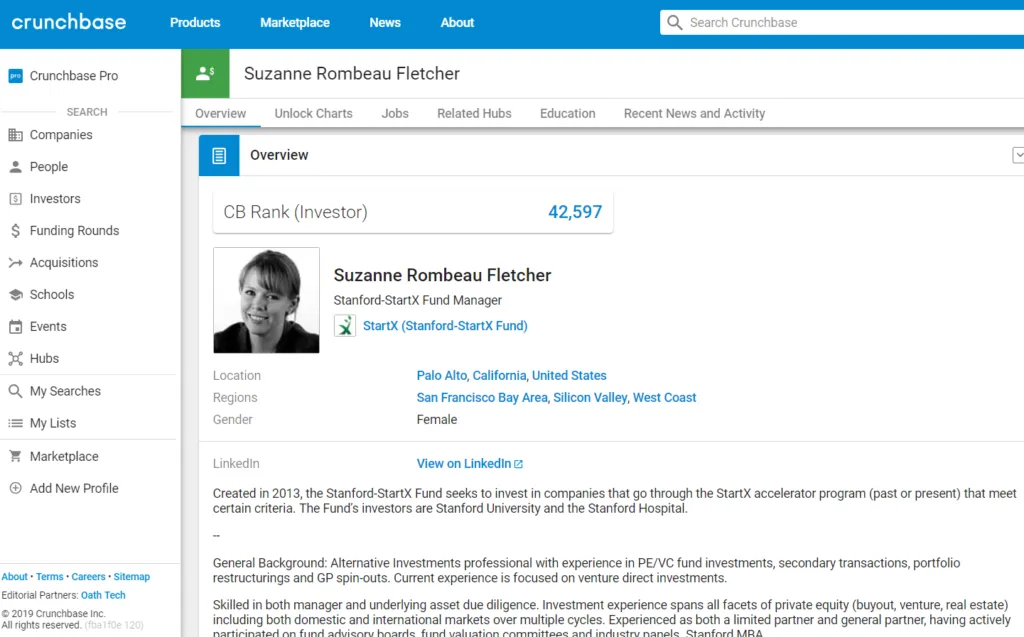Open the My Searches magnifier icon
The width and height of the screenshot is (1024, 637).
tap(15, 391)
